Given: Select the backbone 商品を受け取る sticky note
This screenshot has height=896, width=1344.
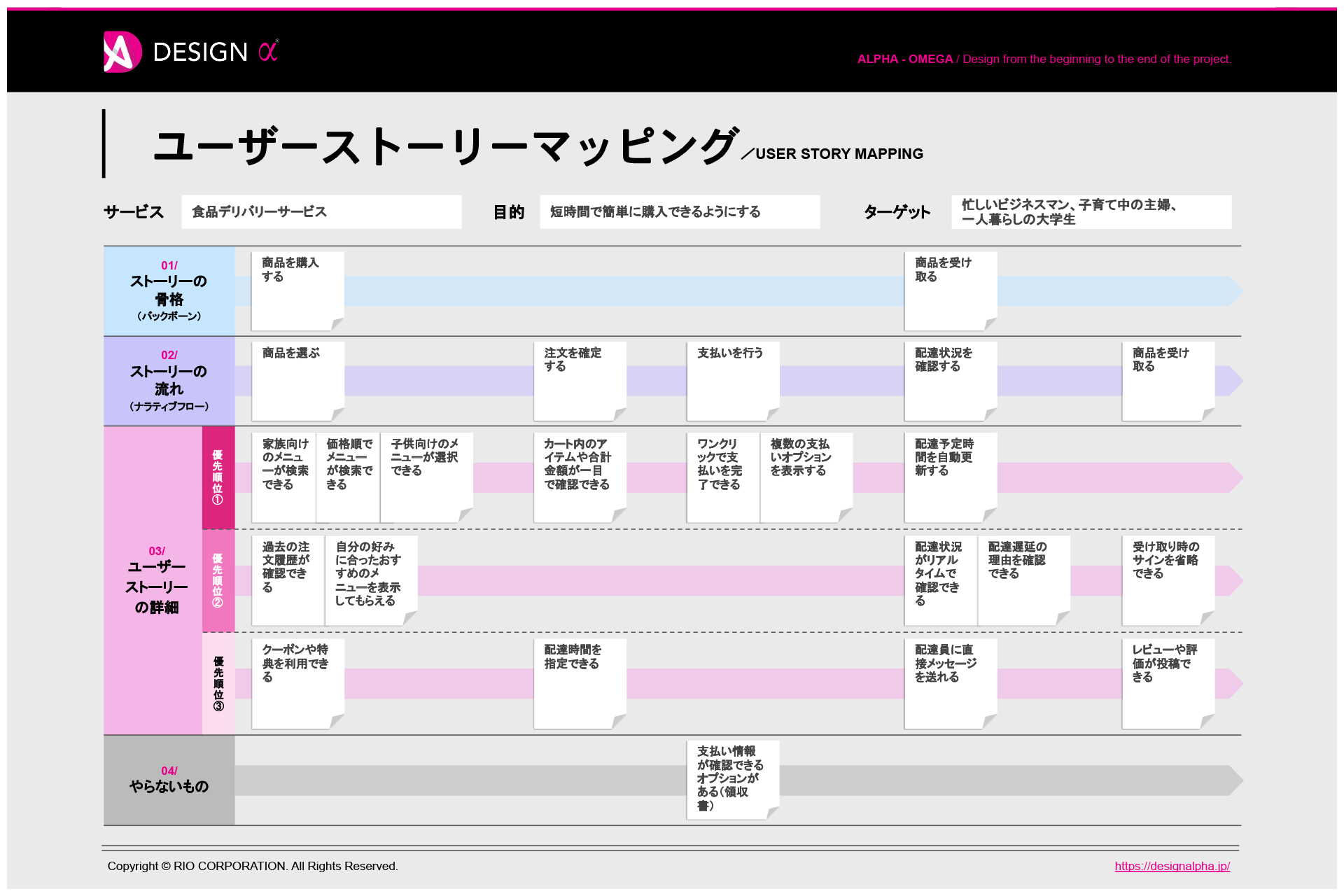Looking at the screenshot, I should (951, 291).
